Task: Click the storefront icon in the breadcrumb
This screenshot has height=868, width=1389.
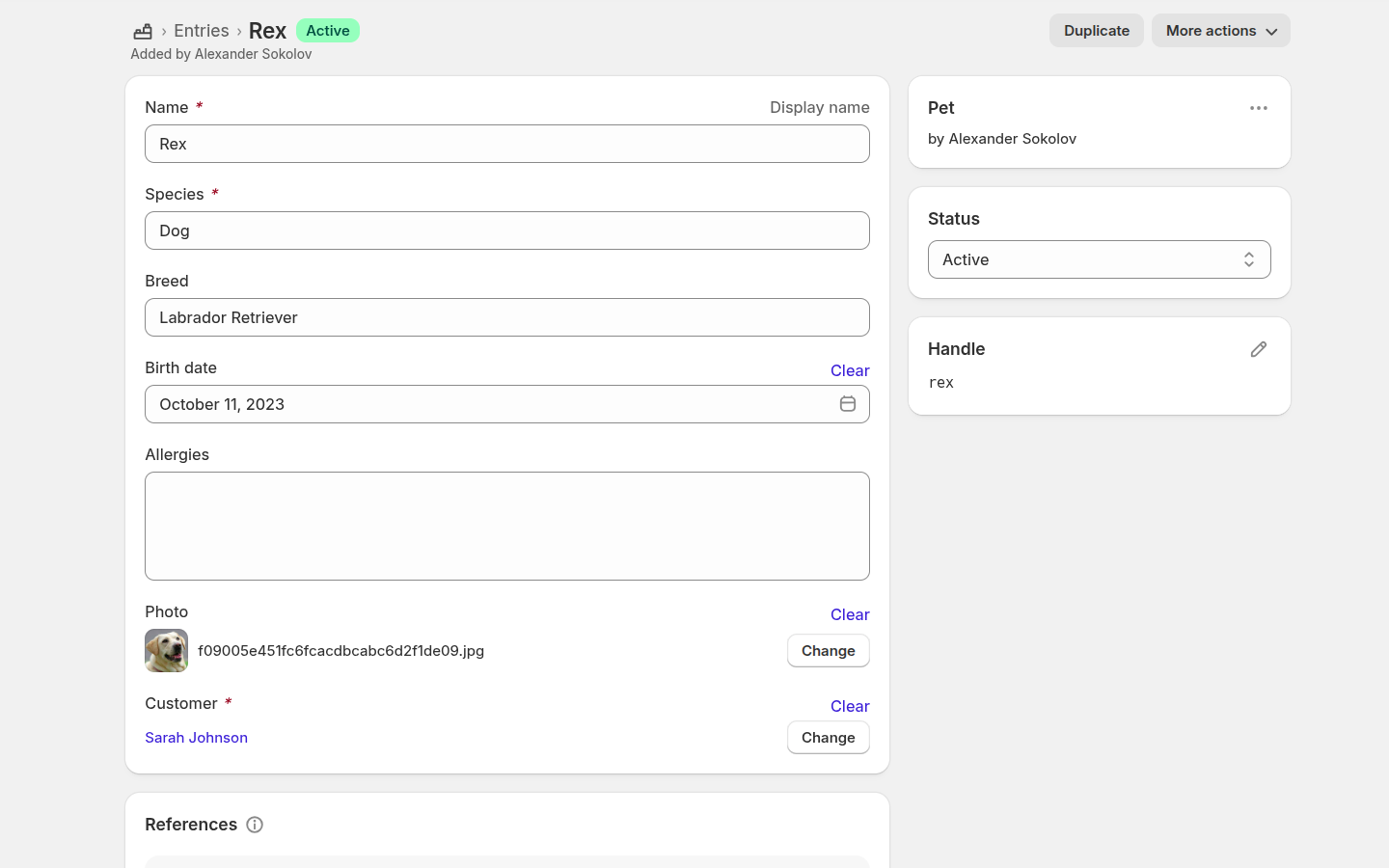Action: tap(142, 31)
